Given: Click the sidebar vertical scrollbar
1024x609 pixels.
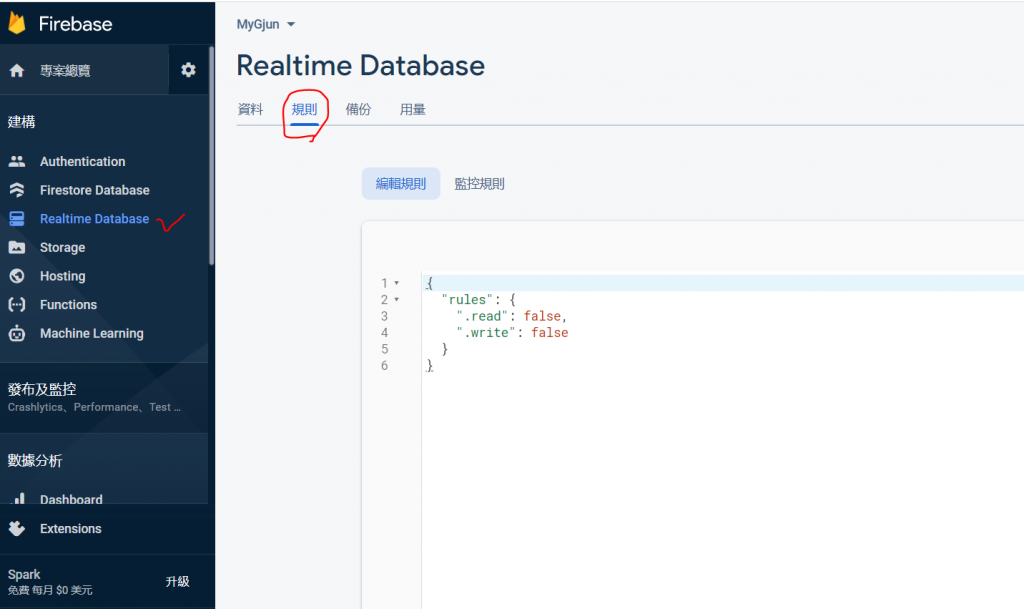Looking at the screenshot, I should point(211,155).
